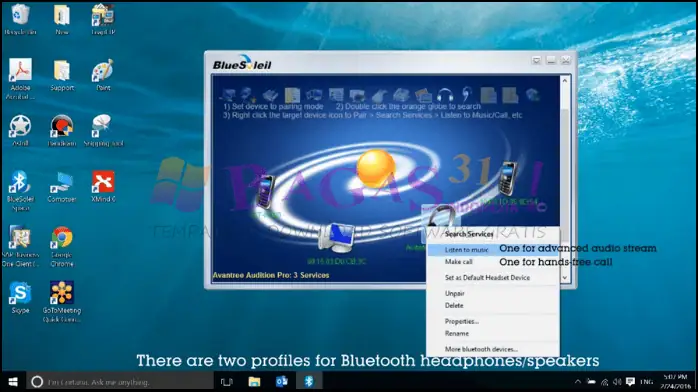Click the BlueSoleil scrollbar up arrow
The height and width of the screenshot is (392, 698).
(x=564, y=81)
